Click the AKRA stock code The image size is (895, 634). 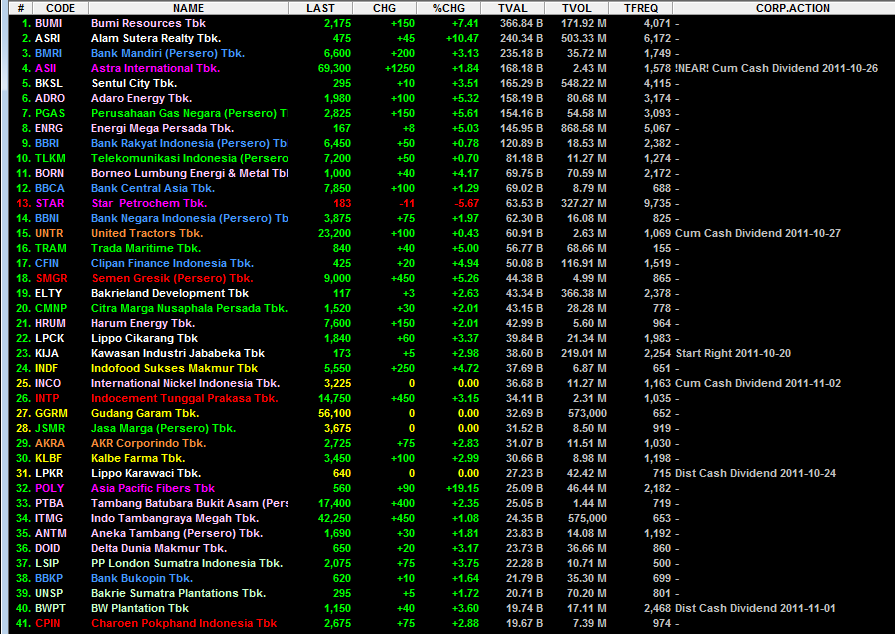50,443
